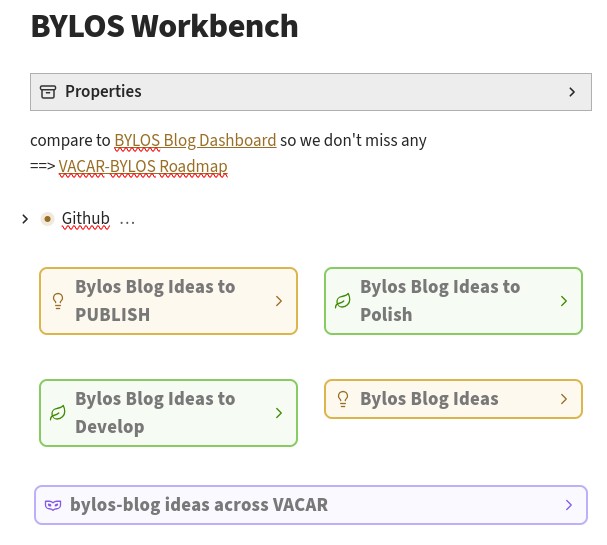Click the Properties archive box icon
Viewport: 607px width, 545px height.
click(48, 92)
